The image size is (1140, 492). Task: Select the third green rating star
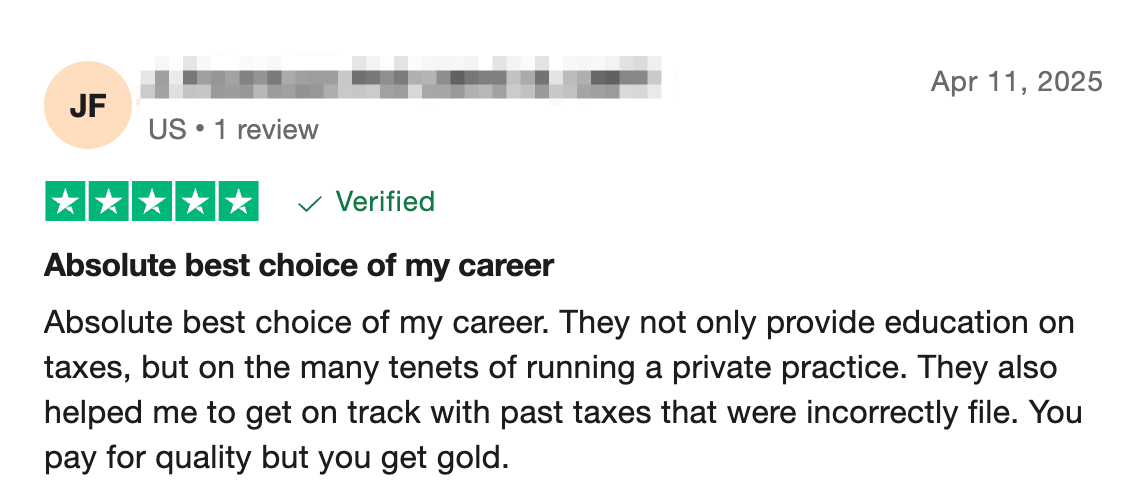[152, 201]
